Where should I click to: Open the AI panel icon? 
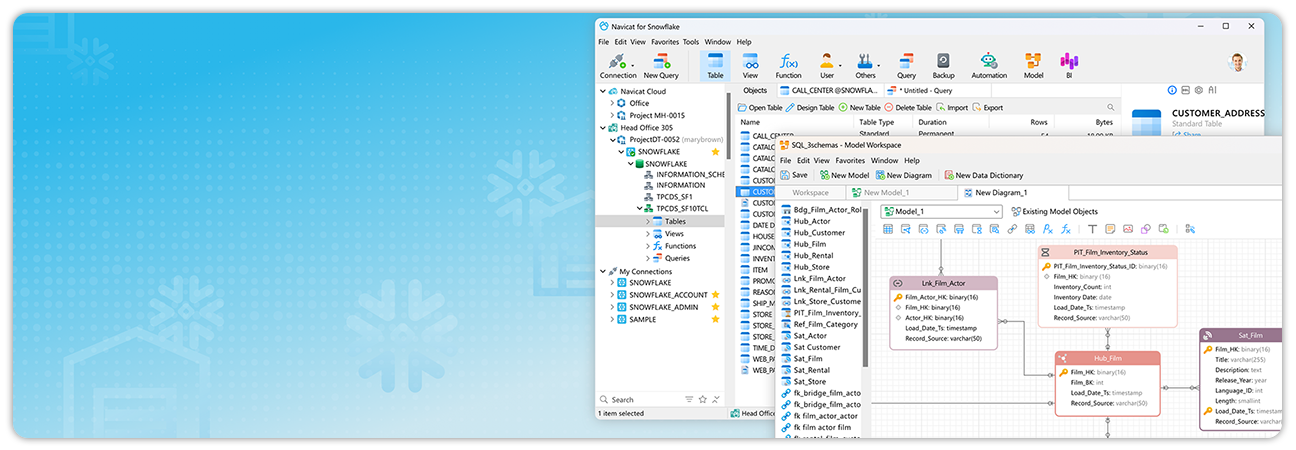click(1212, 90)
